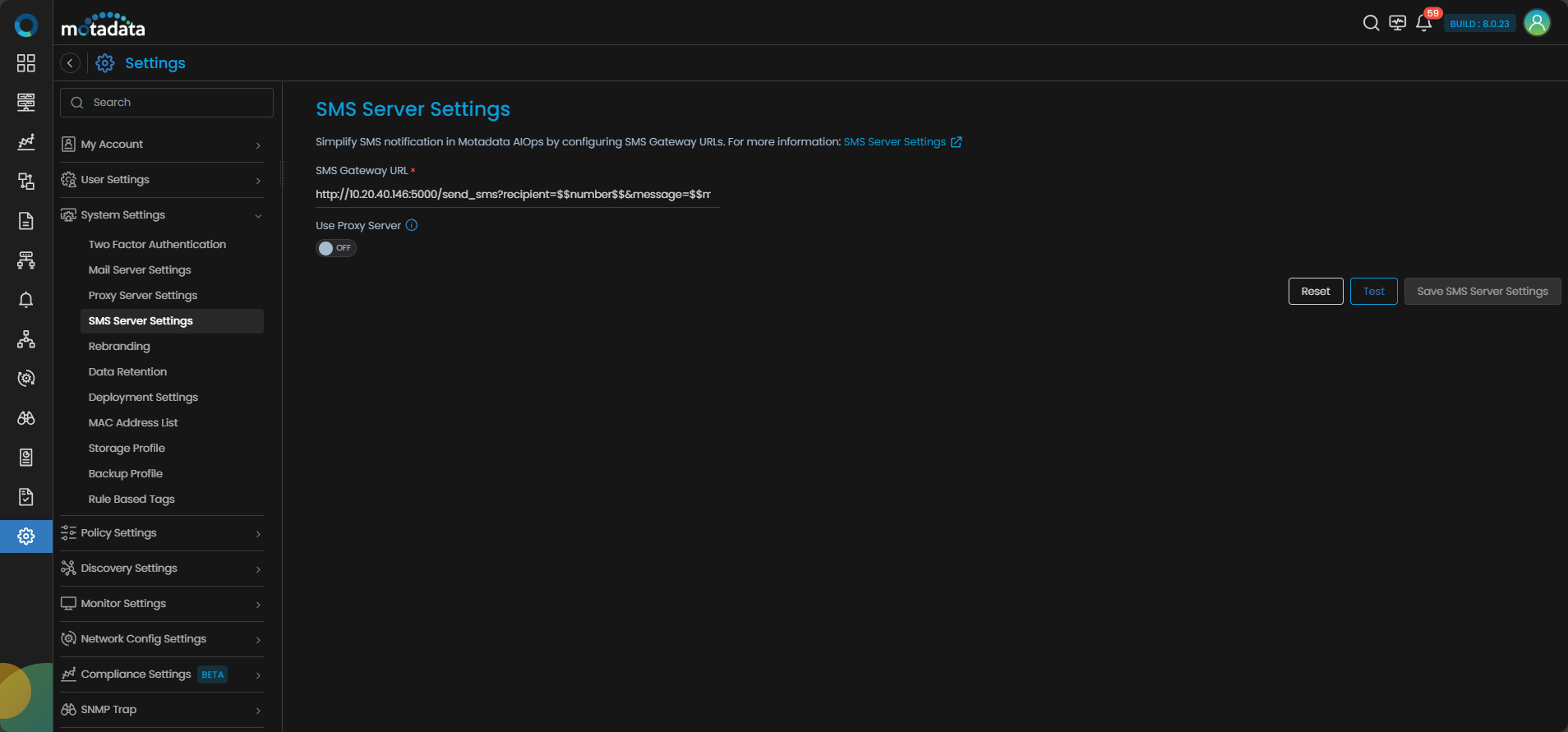Click the back arrow next to Settings
Image resolution: width=1568 pixels, height=732 pixels.
(71, 63)
